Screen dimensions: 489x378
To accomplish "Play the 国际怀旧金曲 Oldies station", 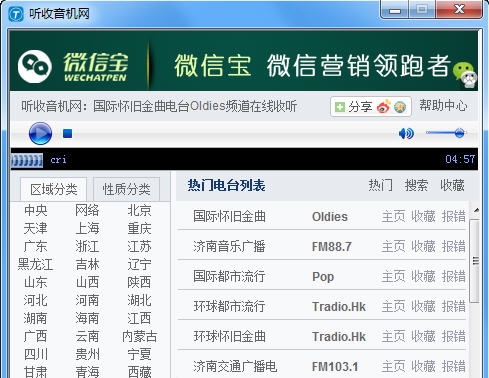I will (229, 217).
